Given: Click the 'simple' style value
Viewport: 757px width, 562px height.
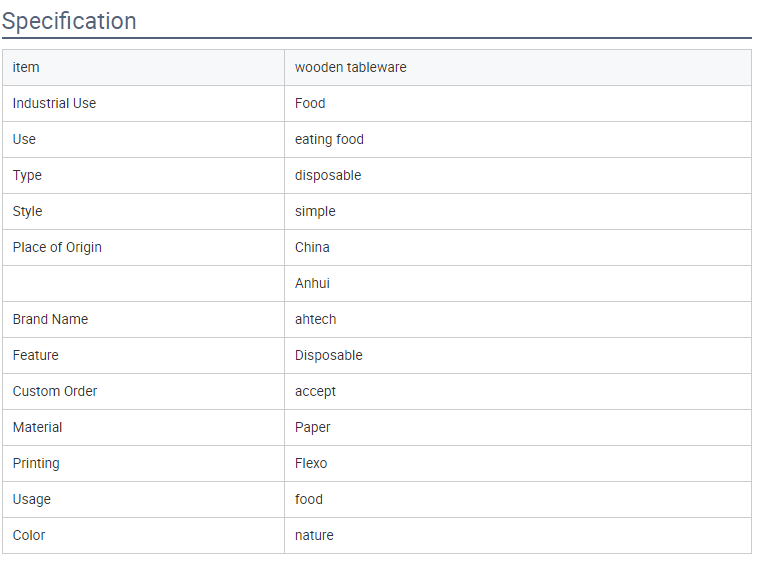Looking at the screenshot, I should tap(315, 211).
